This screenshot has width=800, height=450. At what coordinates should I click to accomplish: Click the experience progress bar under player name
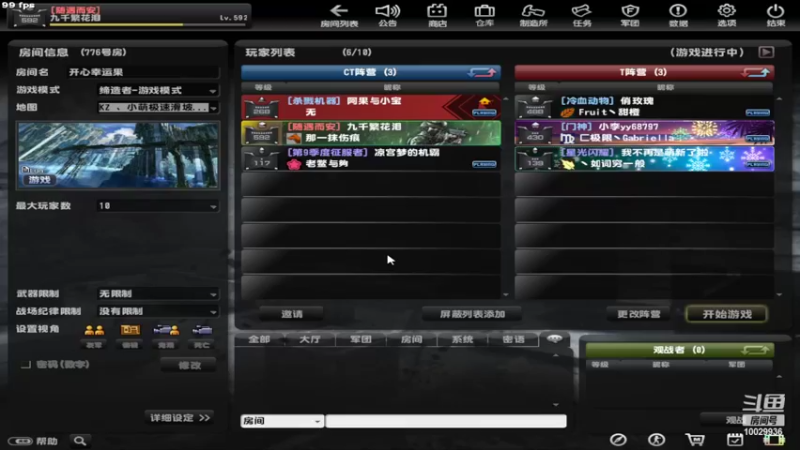pyautogui.click(x=149, y=24)
